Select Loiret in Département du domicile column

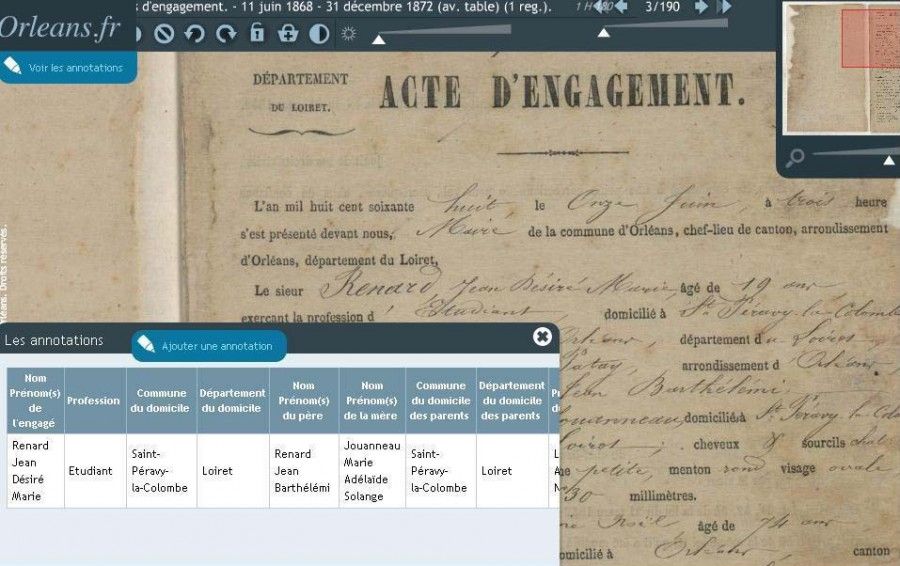[232, 471]
